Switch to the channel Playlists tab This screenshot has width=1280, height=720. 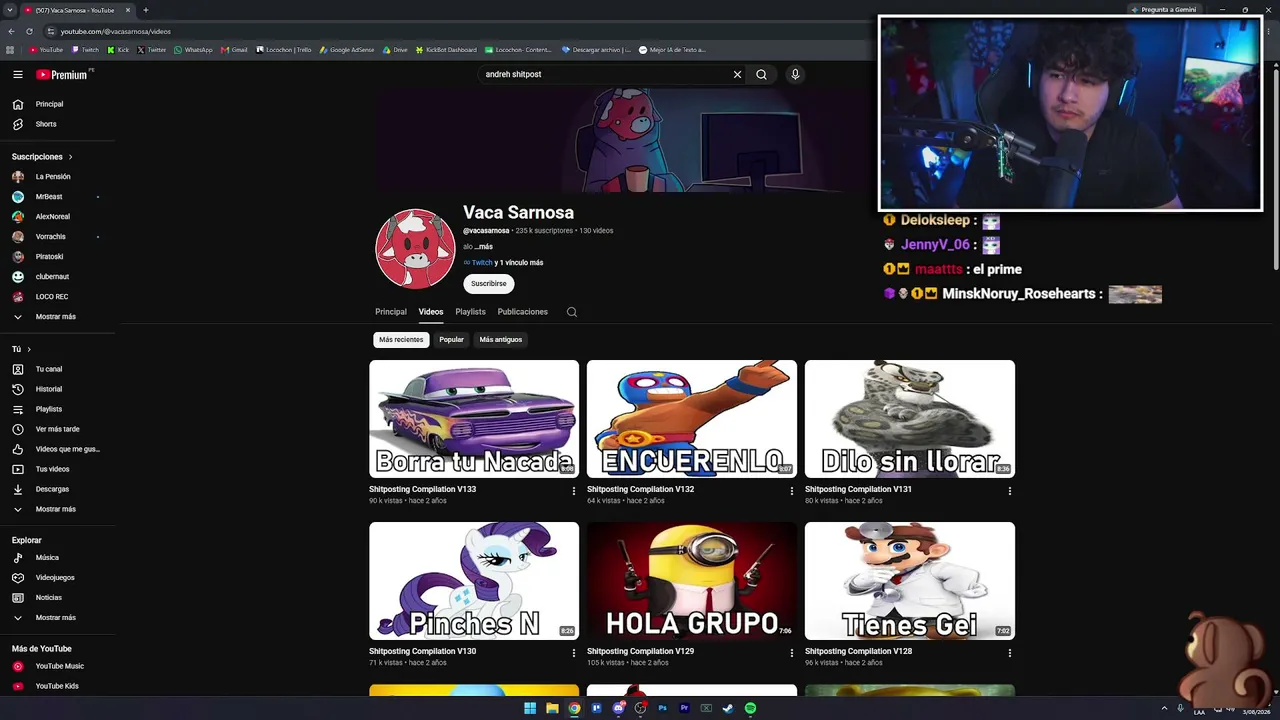point(470,312)
